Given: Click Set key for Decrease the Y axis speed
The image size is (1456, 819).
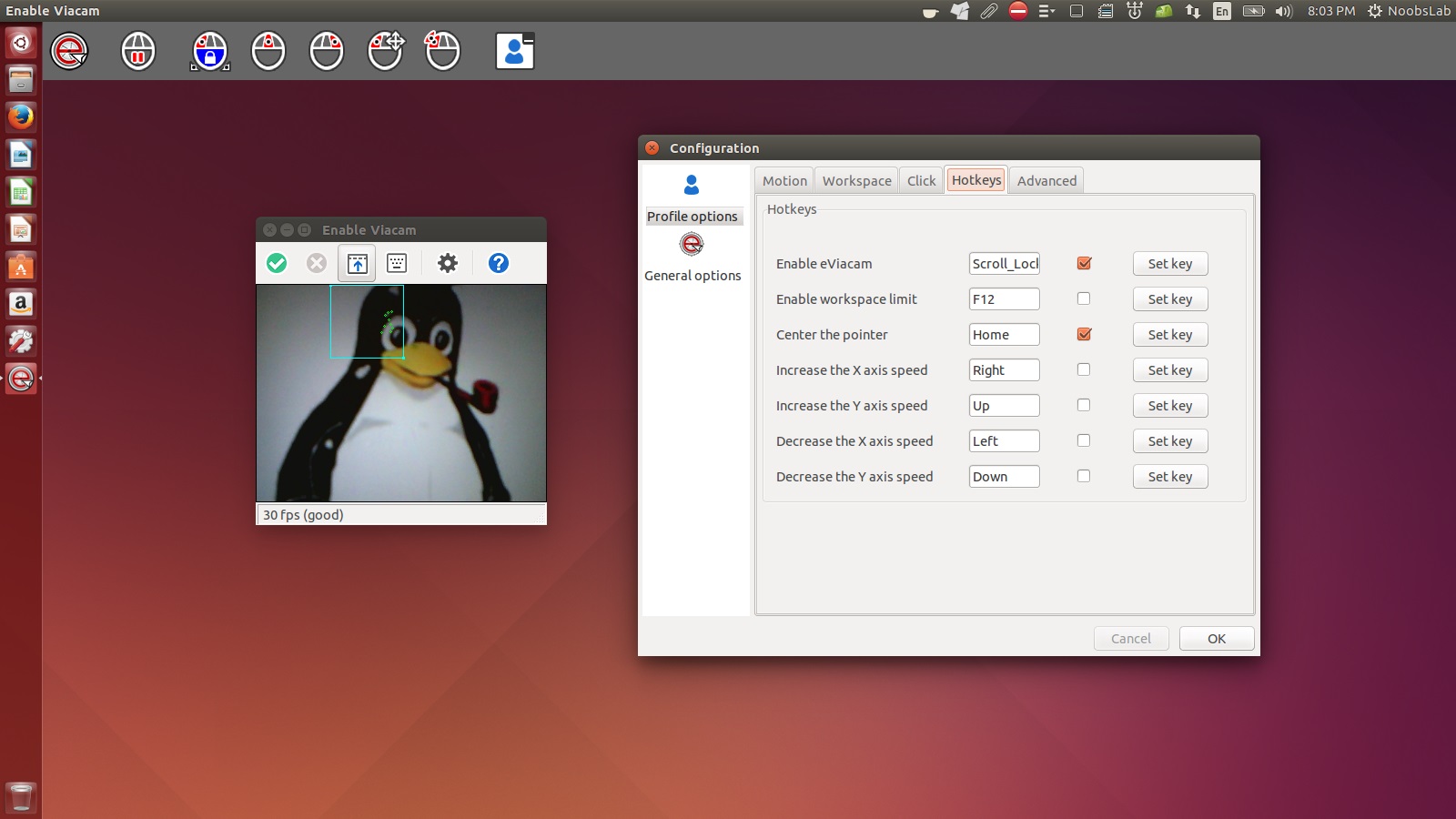Looking at the screenshot, I should 1170,477.
